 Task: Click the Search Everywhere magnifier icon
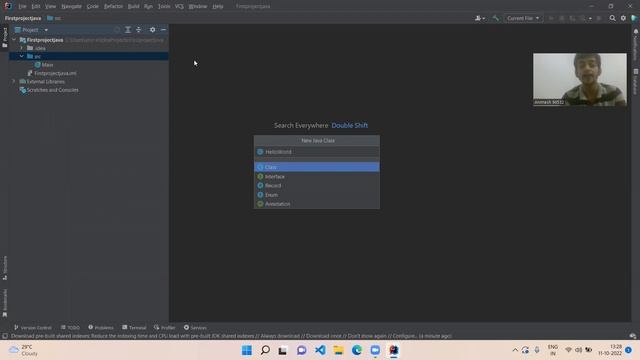pos(612,18)
